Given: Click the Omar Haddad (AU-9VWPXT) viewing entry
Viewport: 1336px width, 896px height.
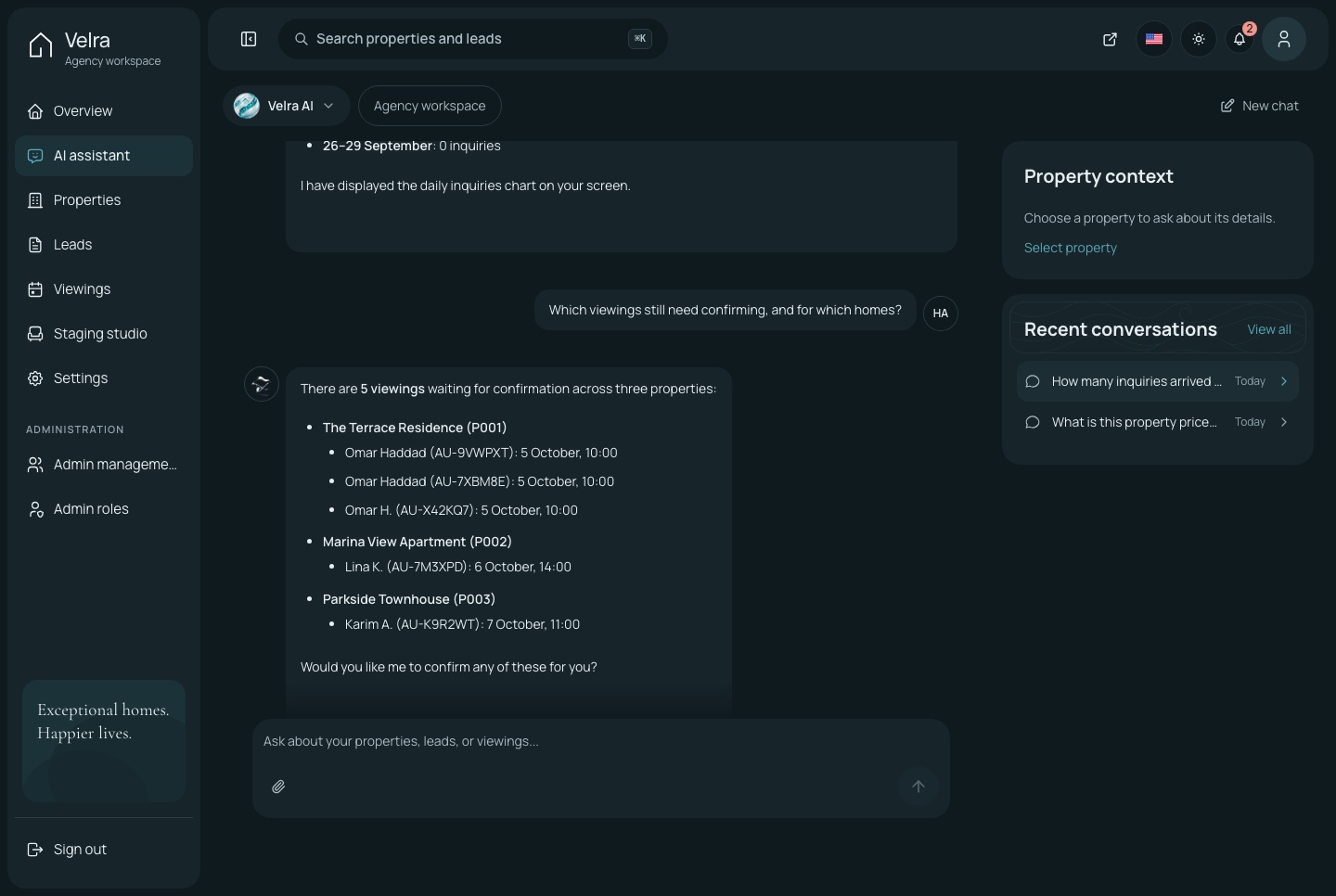Looking at the screenshot, I should point(481,453).
